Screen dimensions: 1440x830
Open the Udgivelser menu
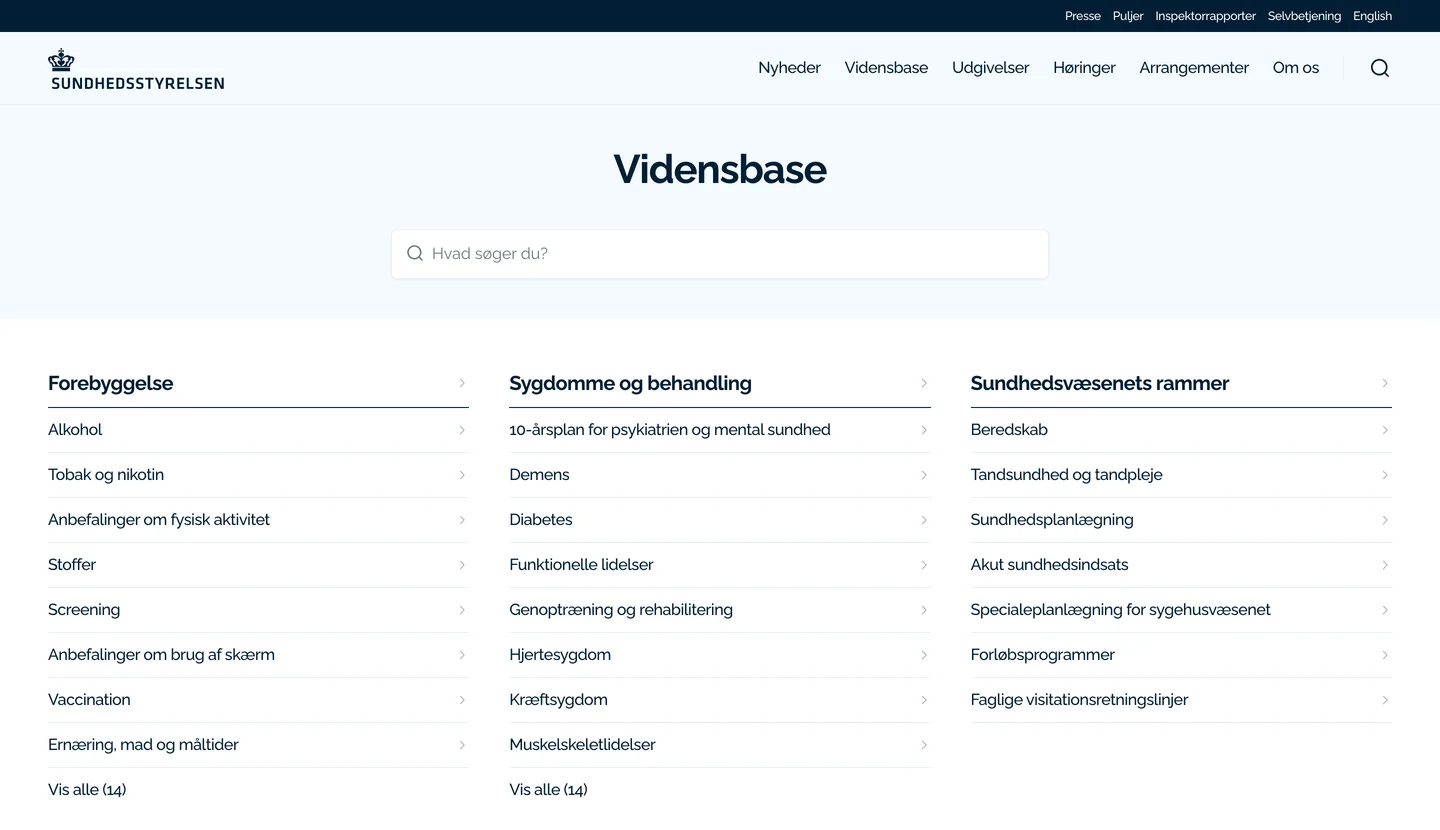(x=990, y=68)
